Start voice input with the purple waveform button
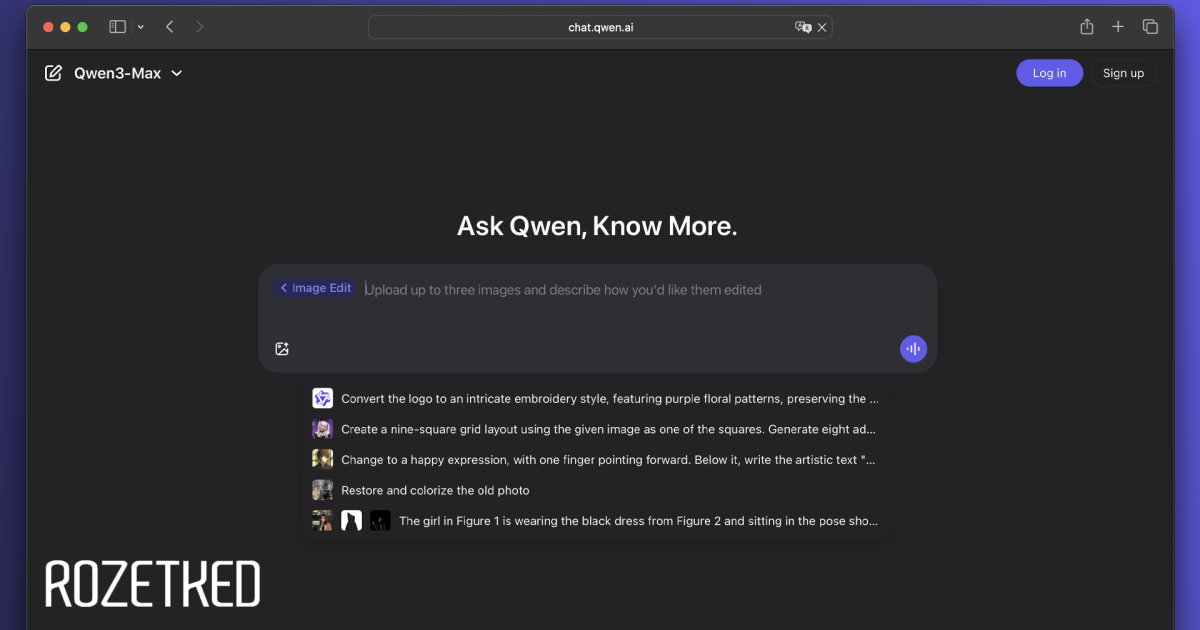Viewport: 1200px width, 630px height. [x=913, y=349]
